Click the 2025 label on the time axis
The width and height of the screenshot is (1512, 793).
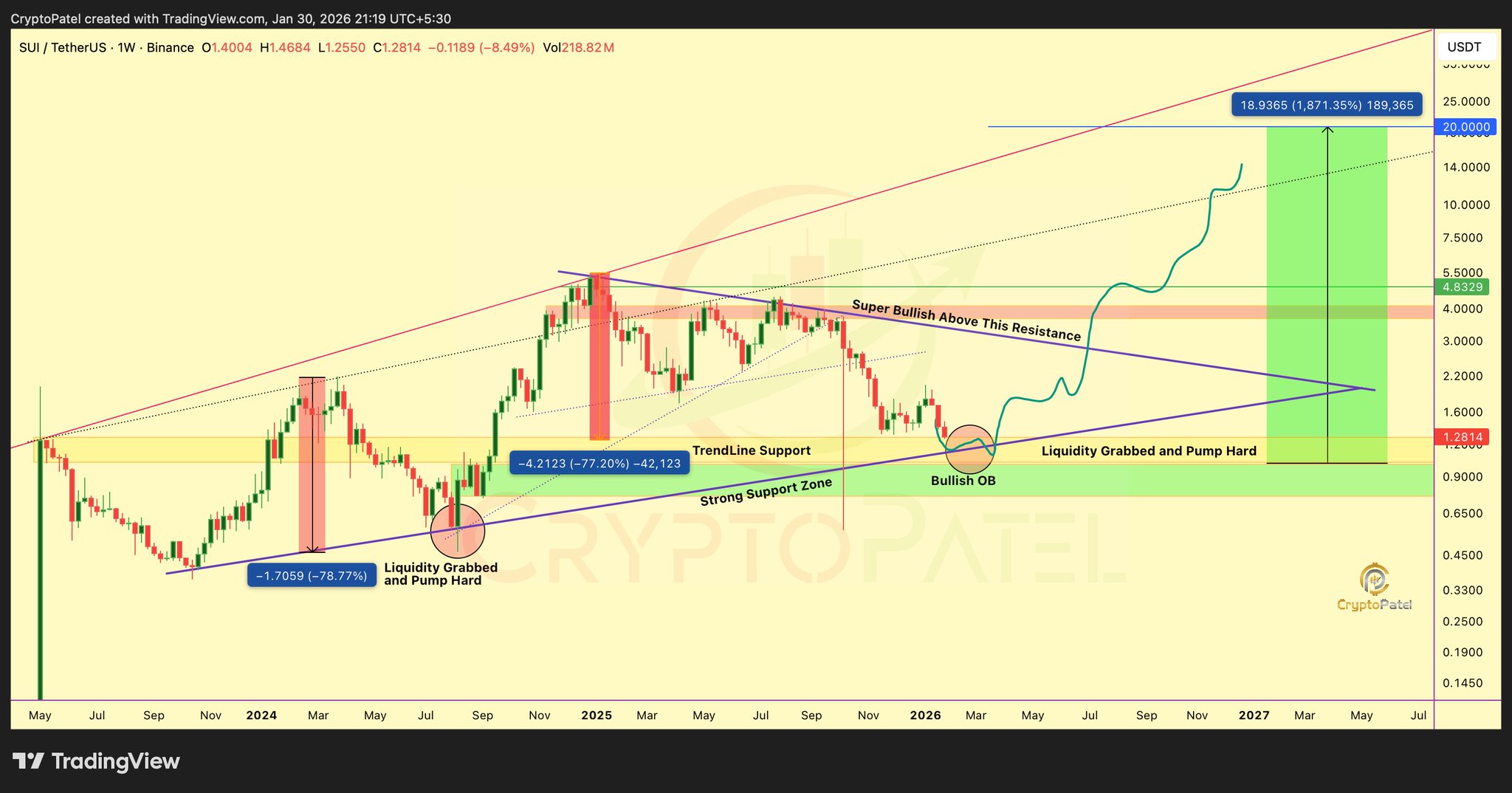click(597, 715)
